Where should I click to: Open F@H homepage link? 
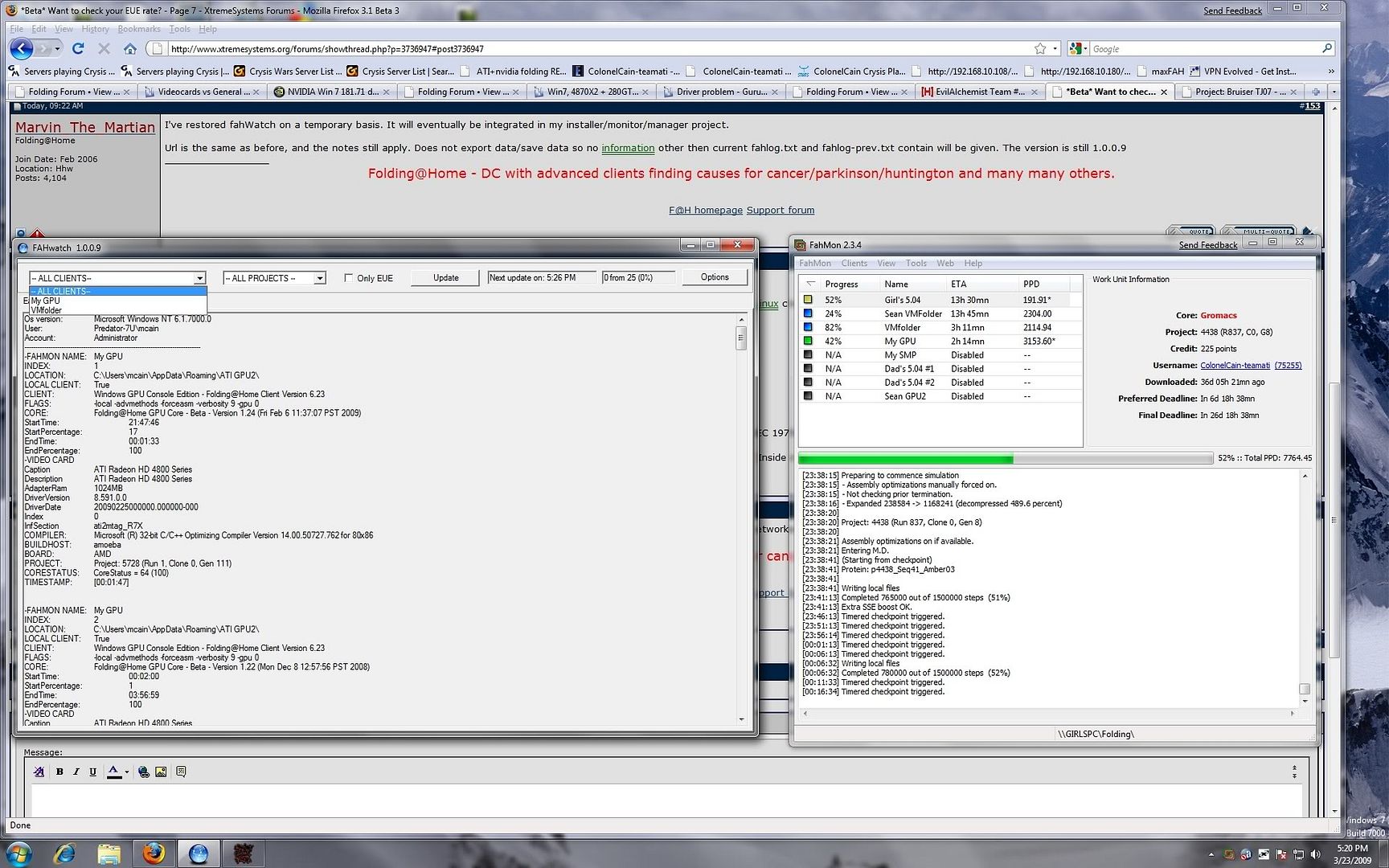point(705,210)
